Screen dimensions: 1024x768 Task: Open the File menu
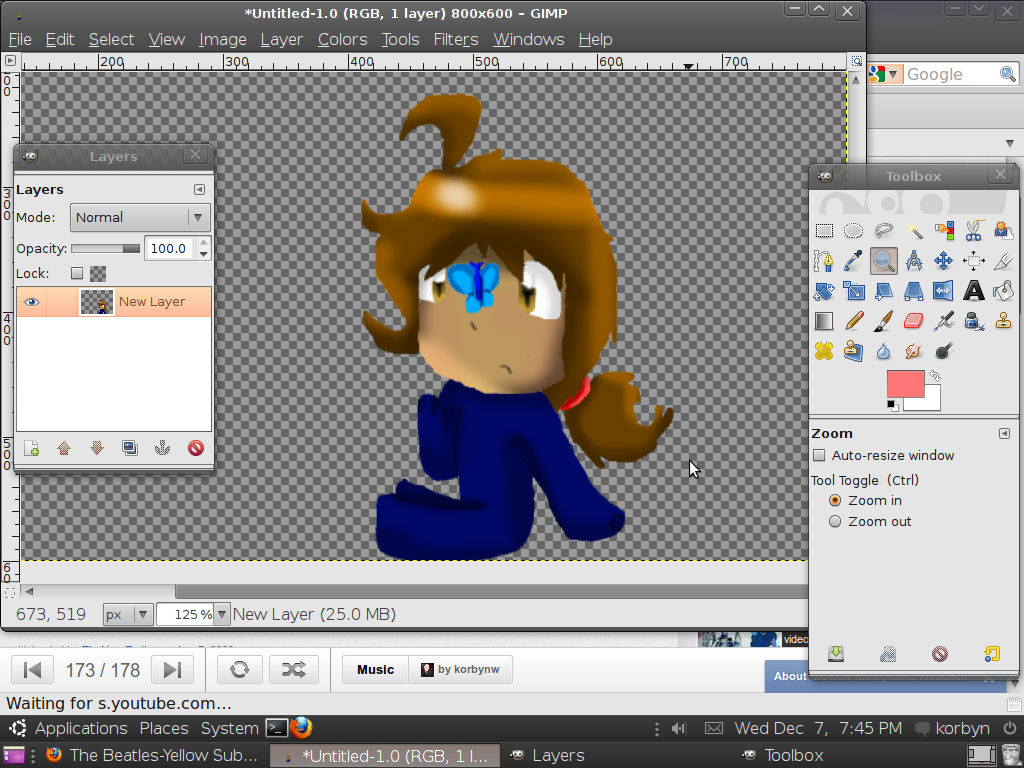(x=20, y=39)
